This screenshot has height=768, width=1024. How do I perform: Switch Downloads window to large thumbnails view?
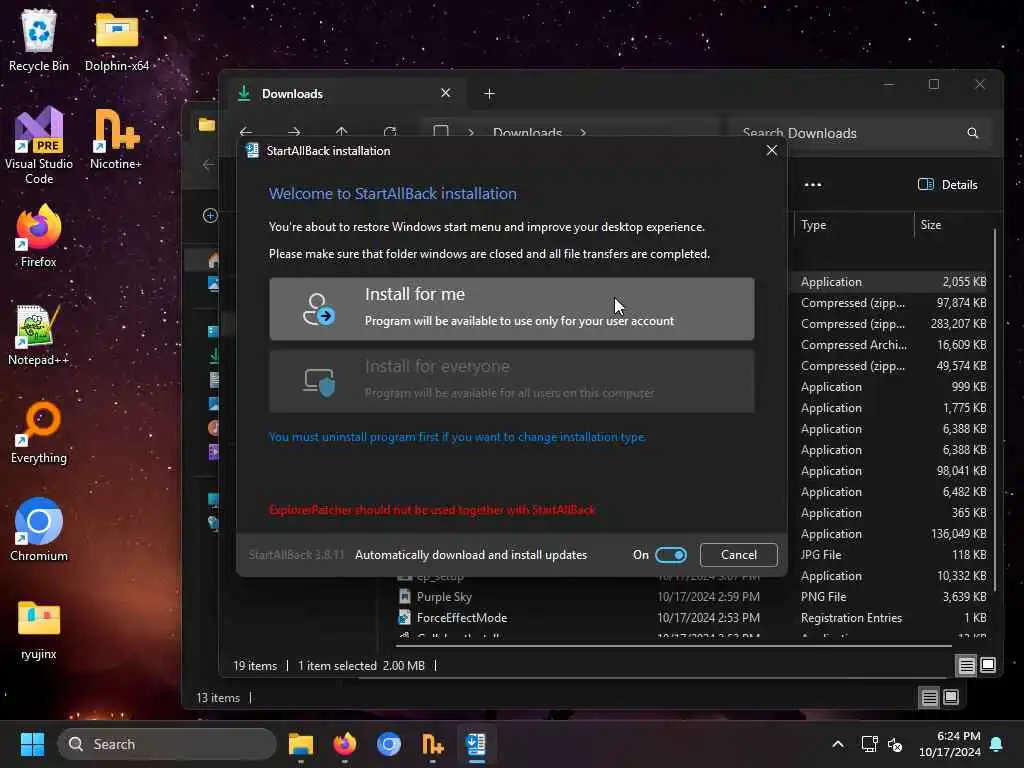(988, 665)
